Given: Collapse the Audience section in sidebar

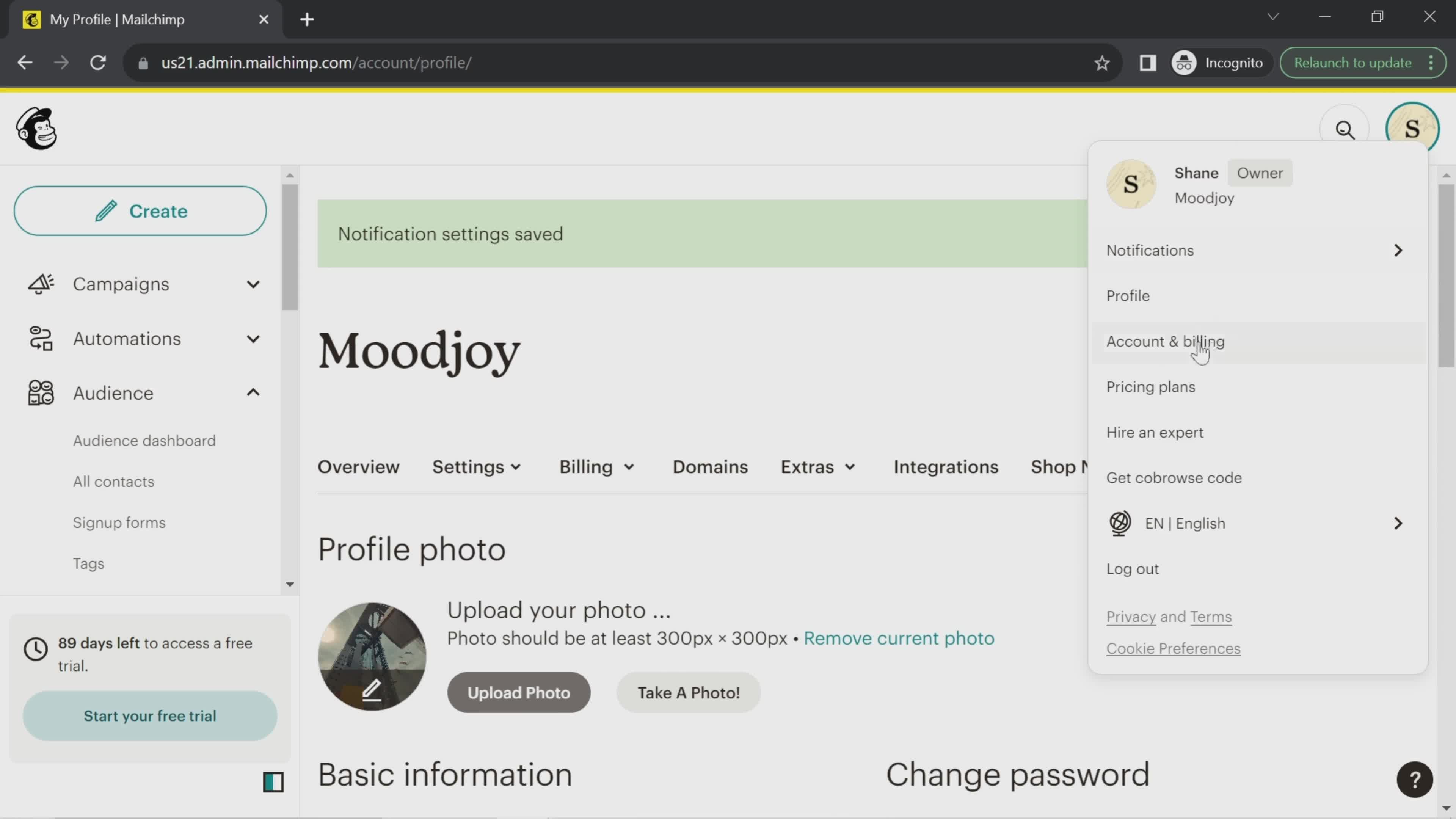Looking at the screenshot, I should [253, 393].
